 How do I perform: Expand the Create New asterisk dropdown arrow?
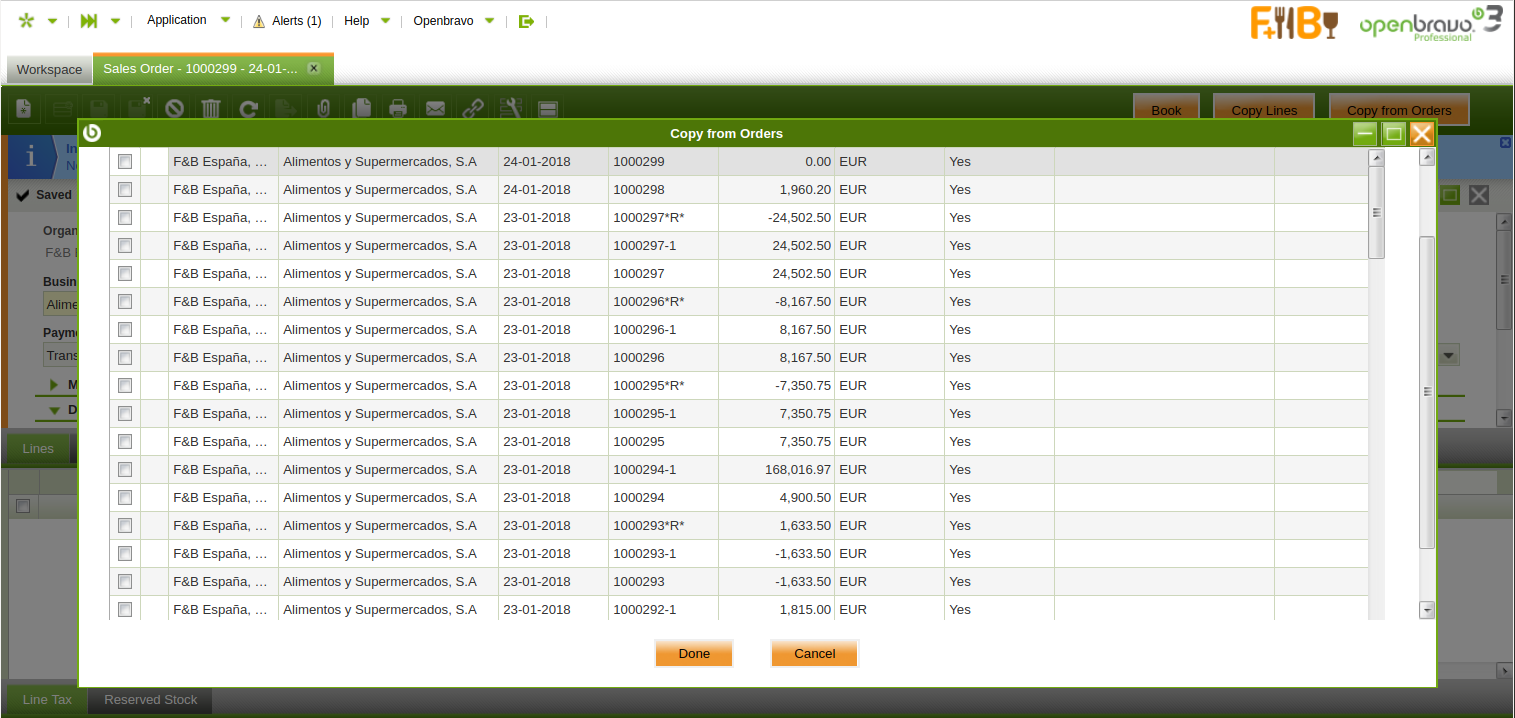pyautogui.click(x=52, y=21)
